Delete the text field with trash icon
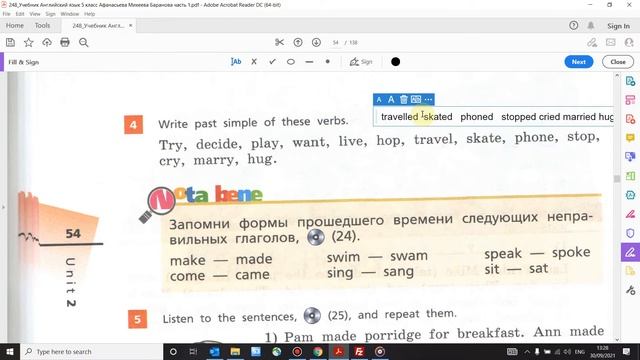This screenshot has width=640, height=360. 404,100
